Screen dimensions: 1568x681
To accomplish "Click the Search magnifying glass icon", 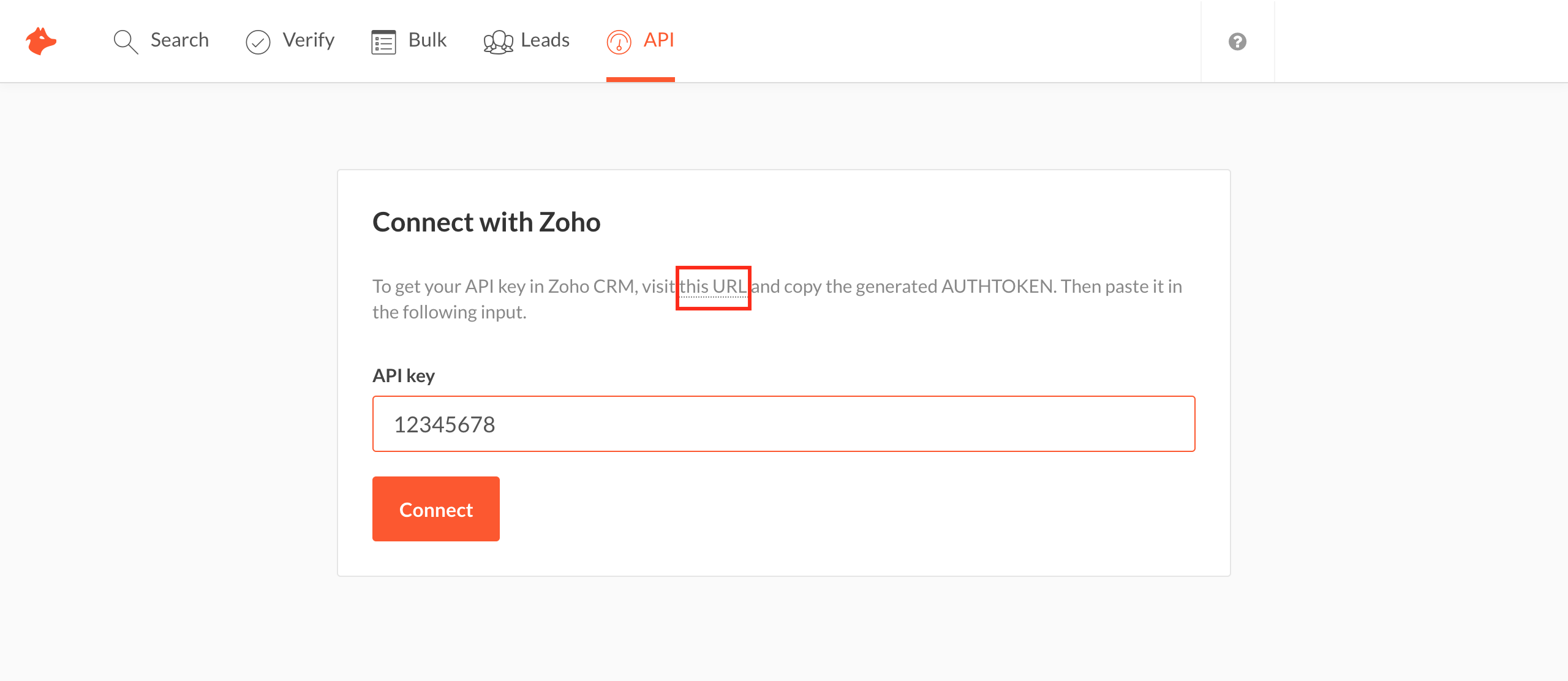I will (126, 42).
